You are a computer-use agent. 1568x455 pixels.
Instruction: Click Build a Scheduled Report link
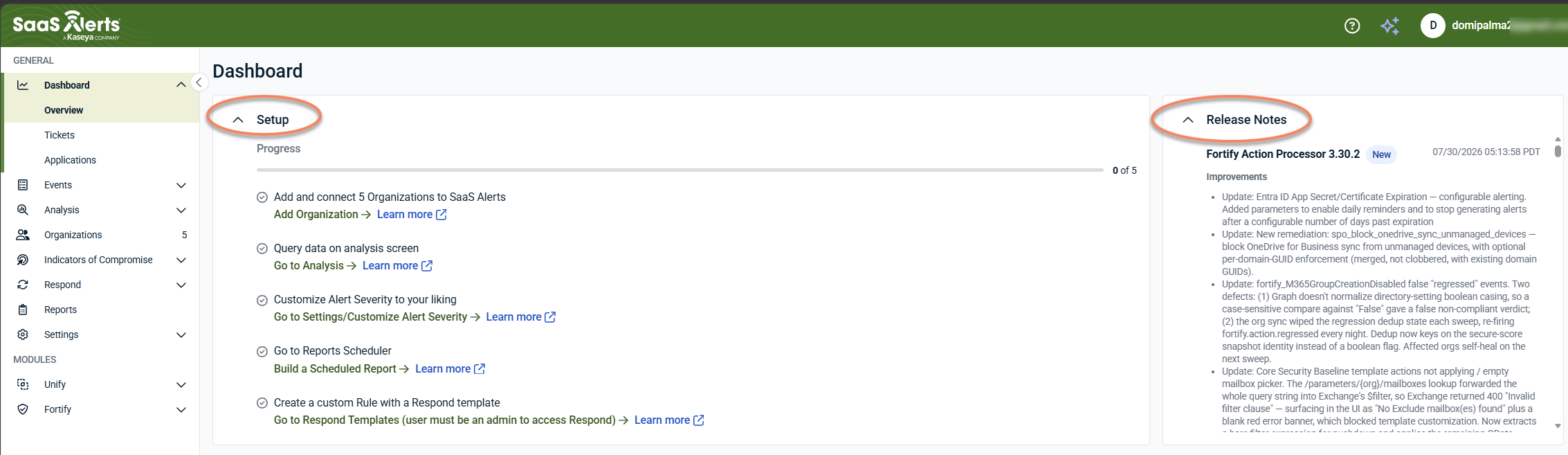point(342,369)
